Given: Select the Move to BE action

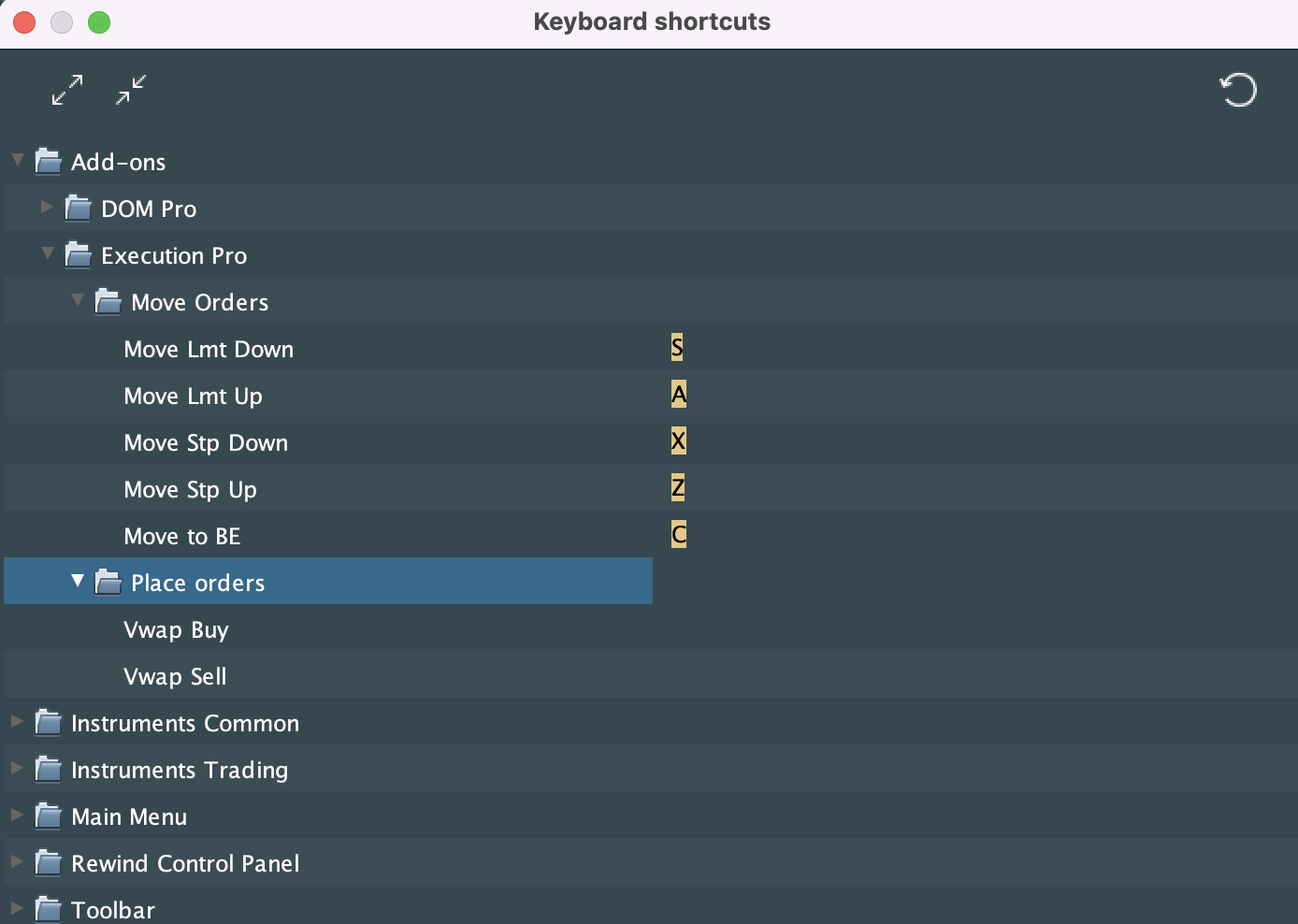Looking at the screenshot, I should [x=182, y=537].
